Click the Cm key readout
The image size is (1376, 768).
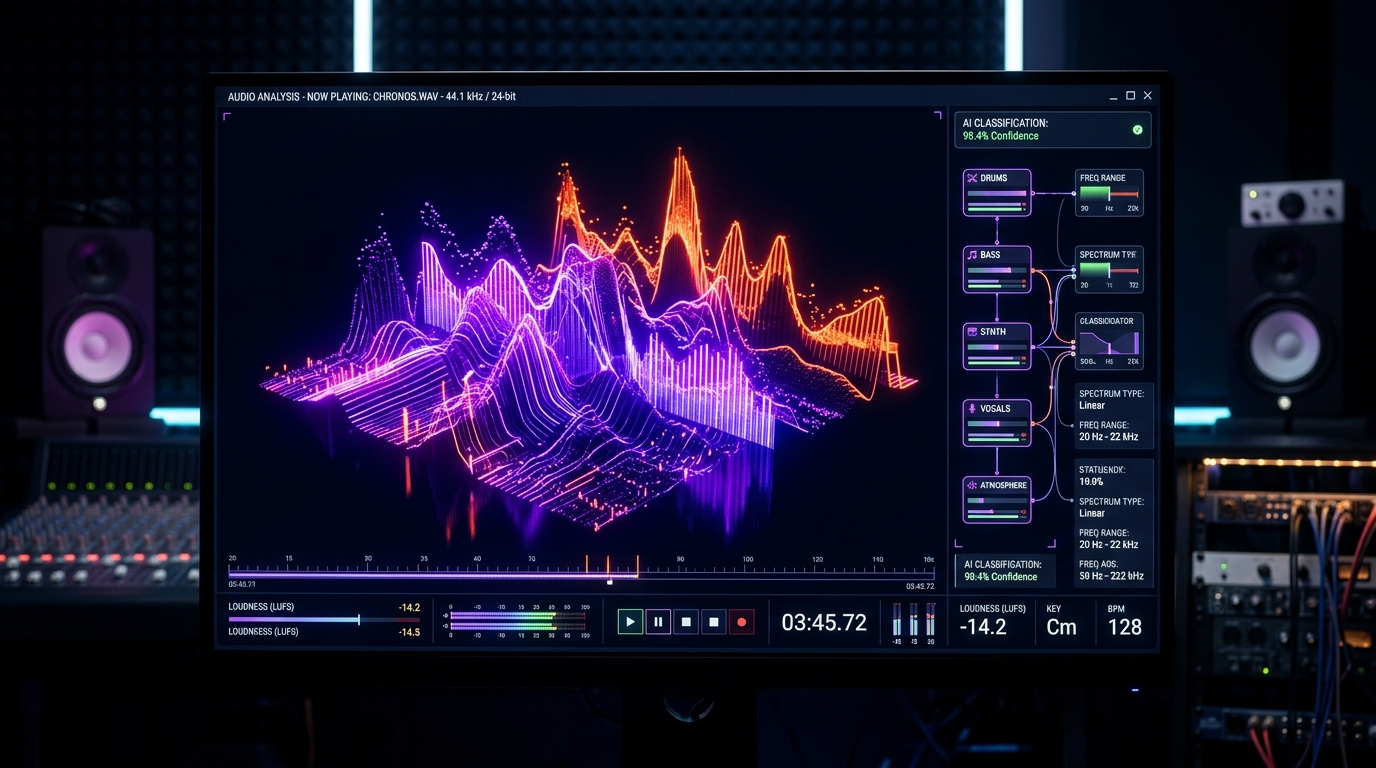tap(1061, 627)
